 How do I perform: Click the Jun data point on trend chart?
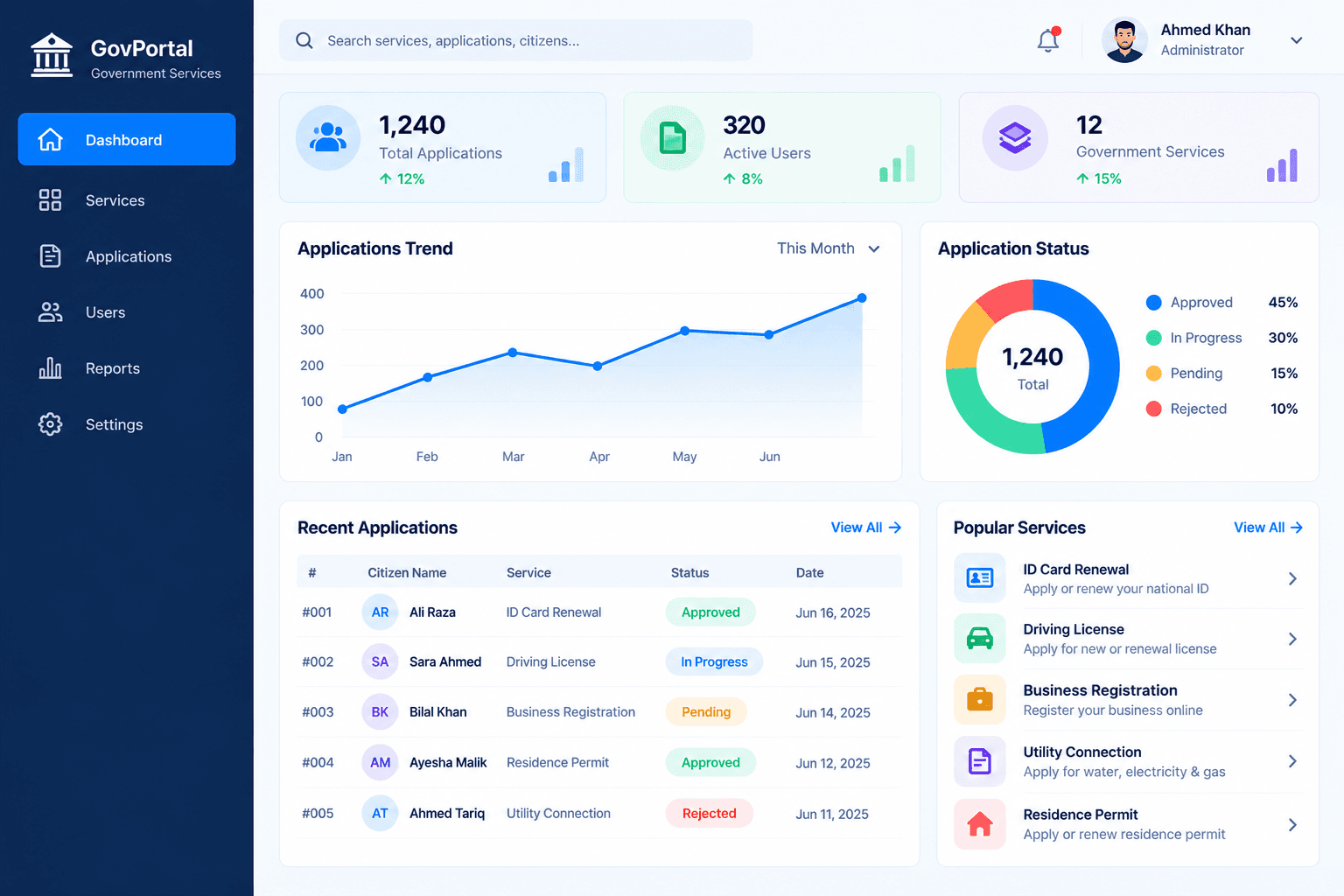click(x=769, y=334)
